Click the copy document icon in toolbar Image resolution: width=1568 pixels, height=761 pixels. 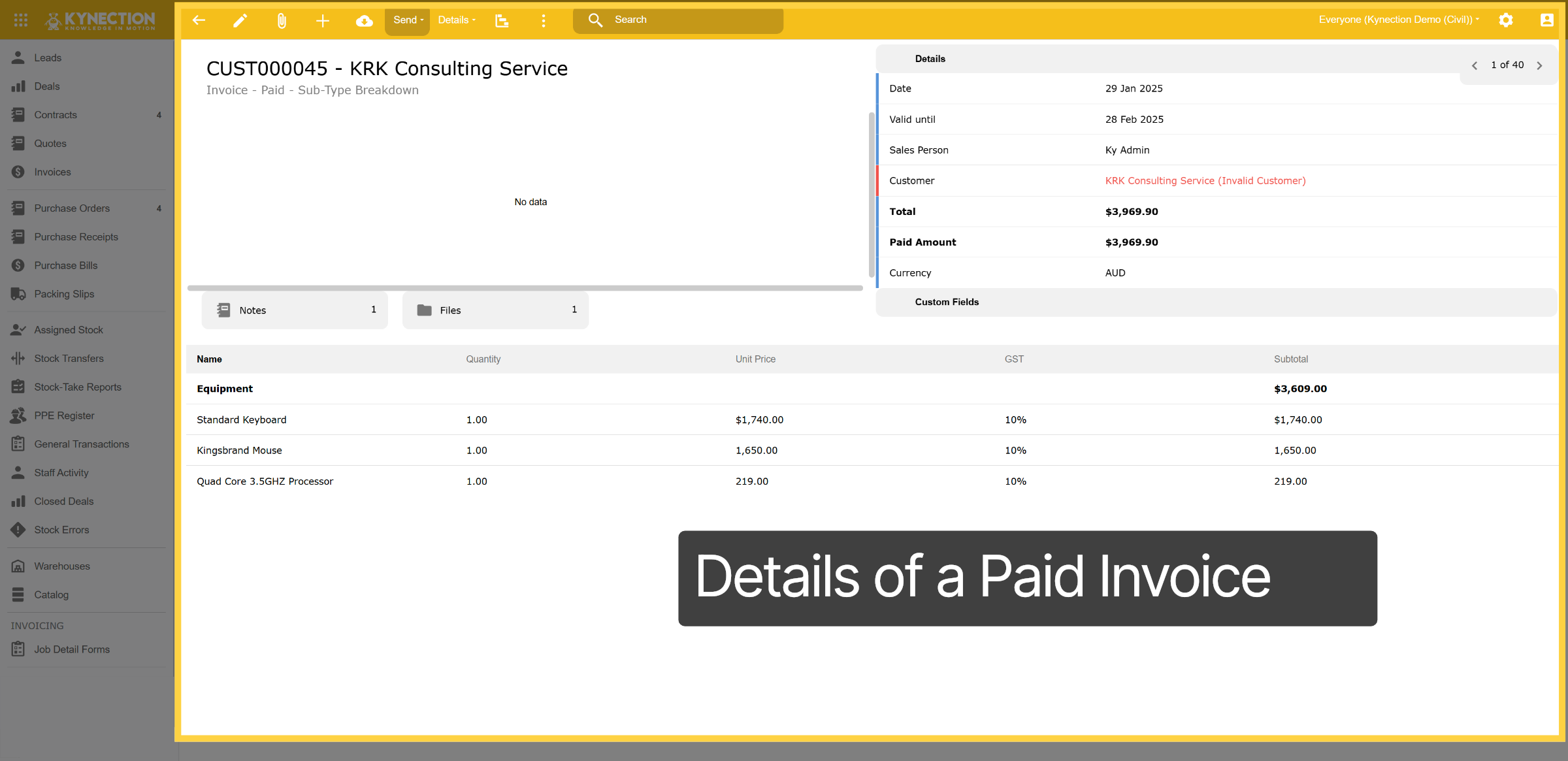[502, 20]
